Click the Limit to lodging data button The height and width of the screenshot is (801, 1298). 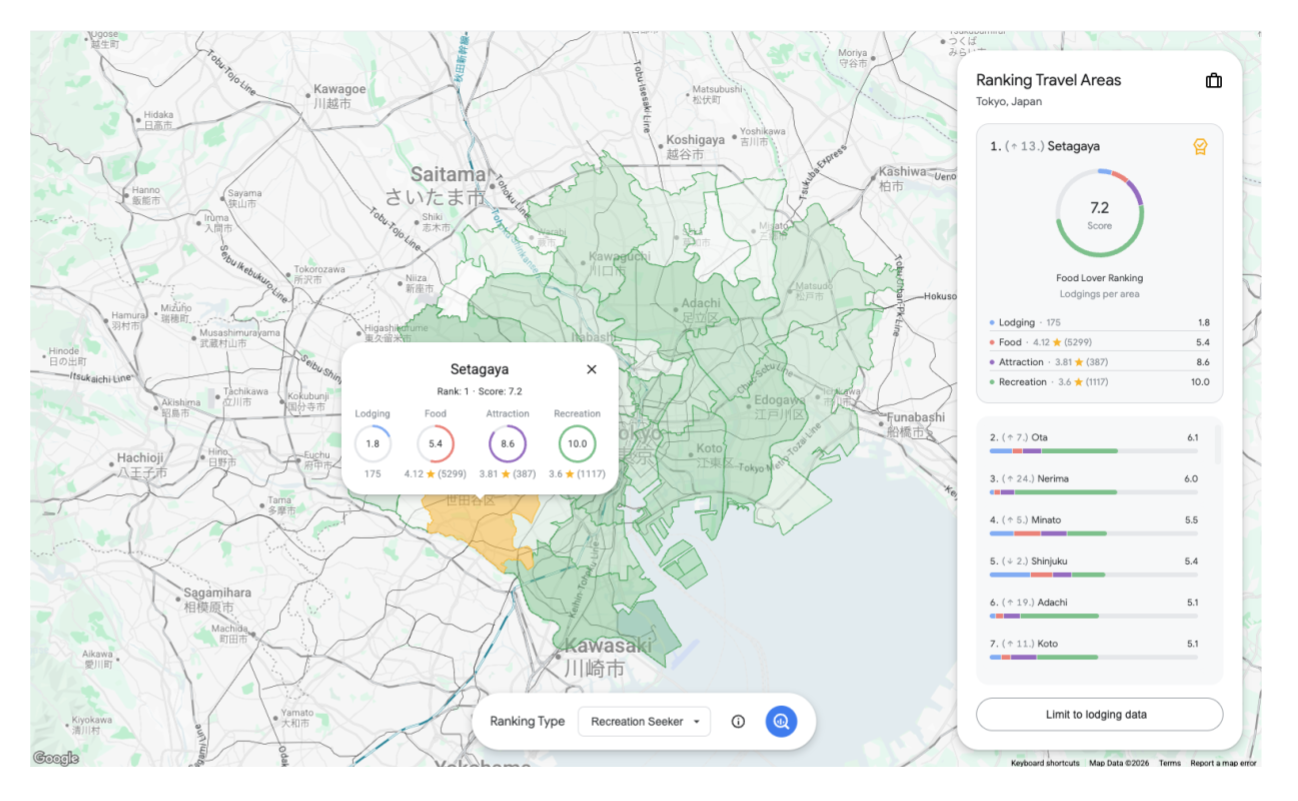(x=1098, y=714)
